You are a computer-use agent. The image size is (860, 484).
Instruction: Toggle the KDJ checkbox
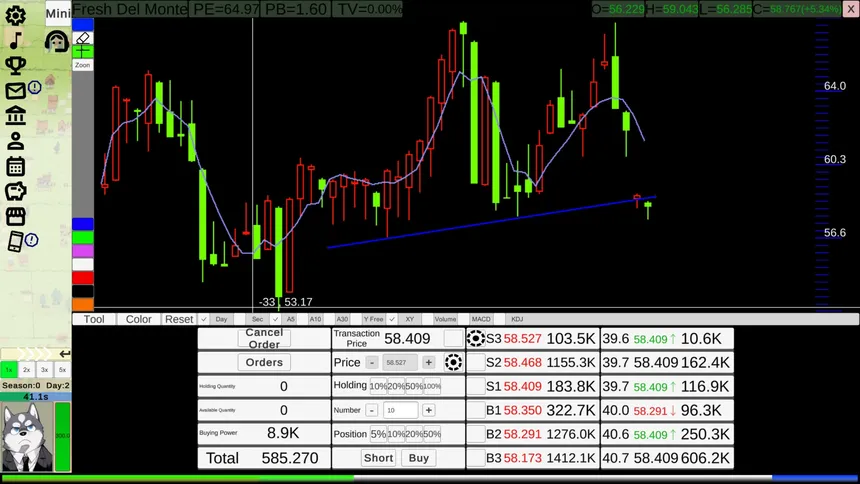coord(499,319)
